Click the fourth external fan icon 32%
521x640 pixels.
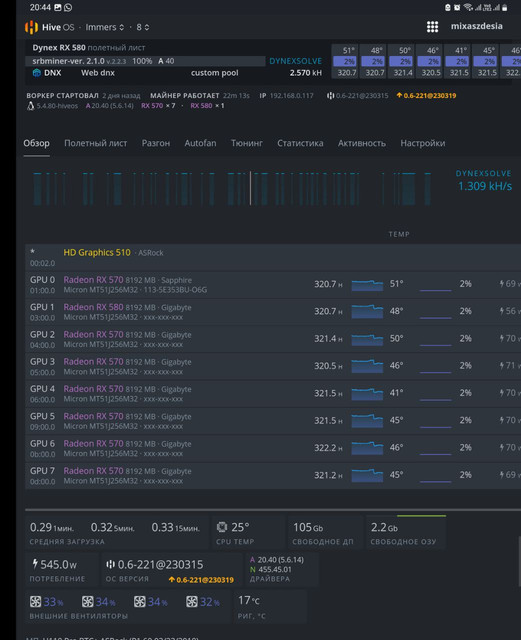tap(191, 602)
